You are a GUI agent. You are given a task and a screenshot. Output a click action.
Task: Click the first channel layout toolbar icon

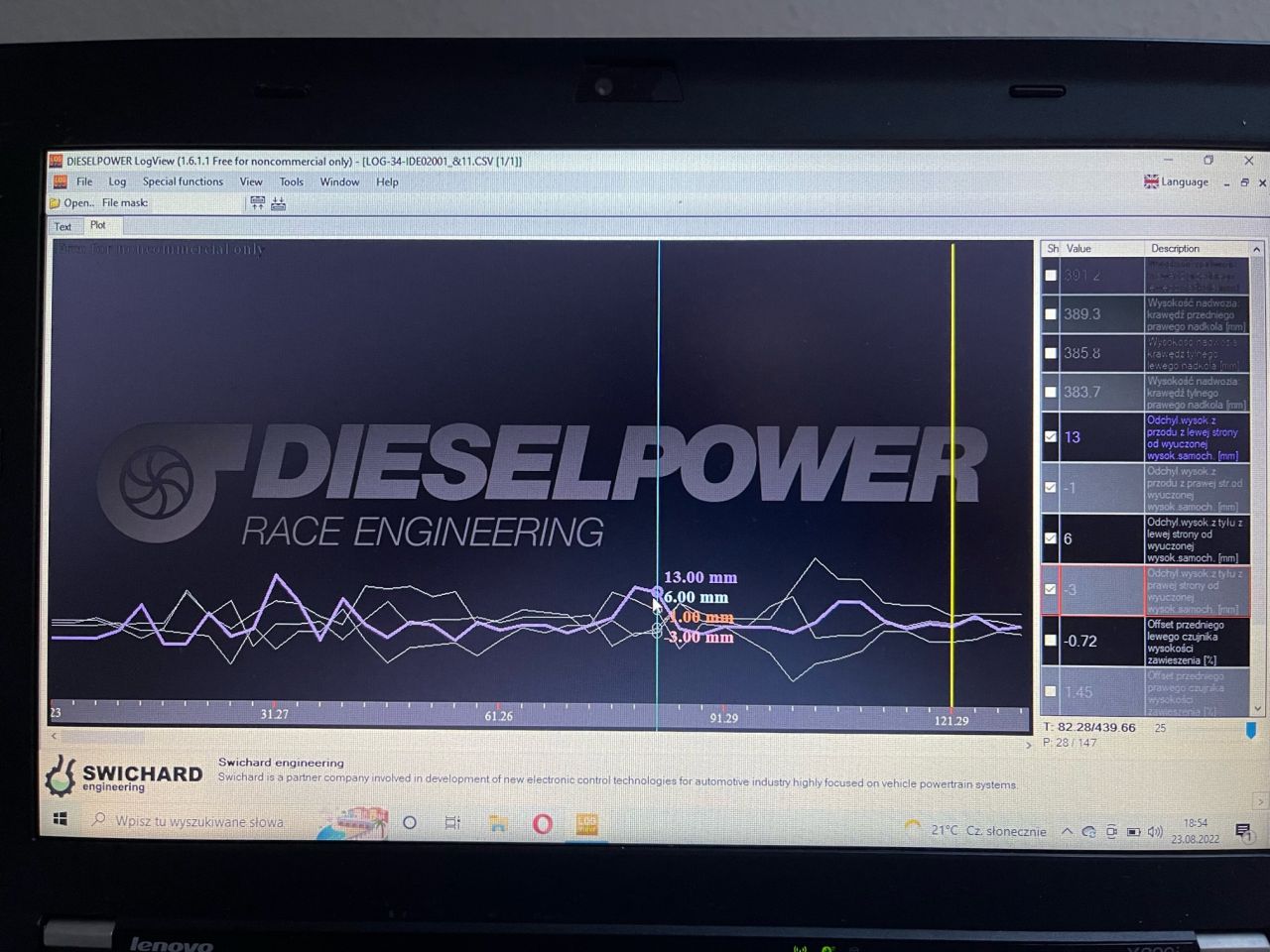[x=258, y=203]
